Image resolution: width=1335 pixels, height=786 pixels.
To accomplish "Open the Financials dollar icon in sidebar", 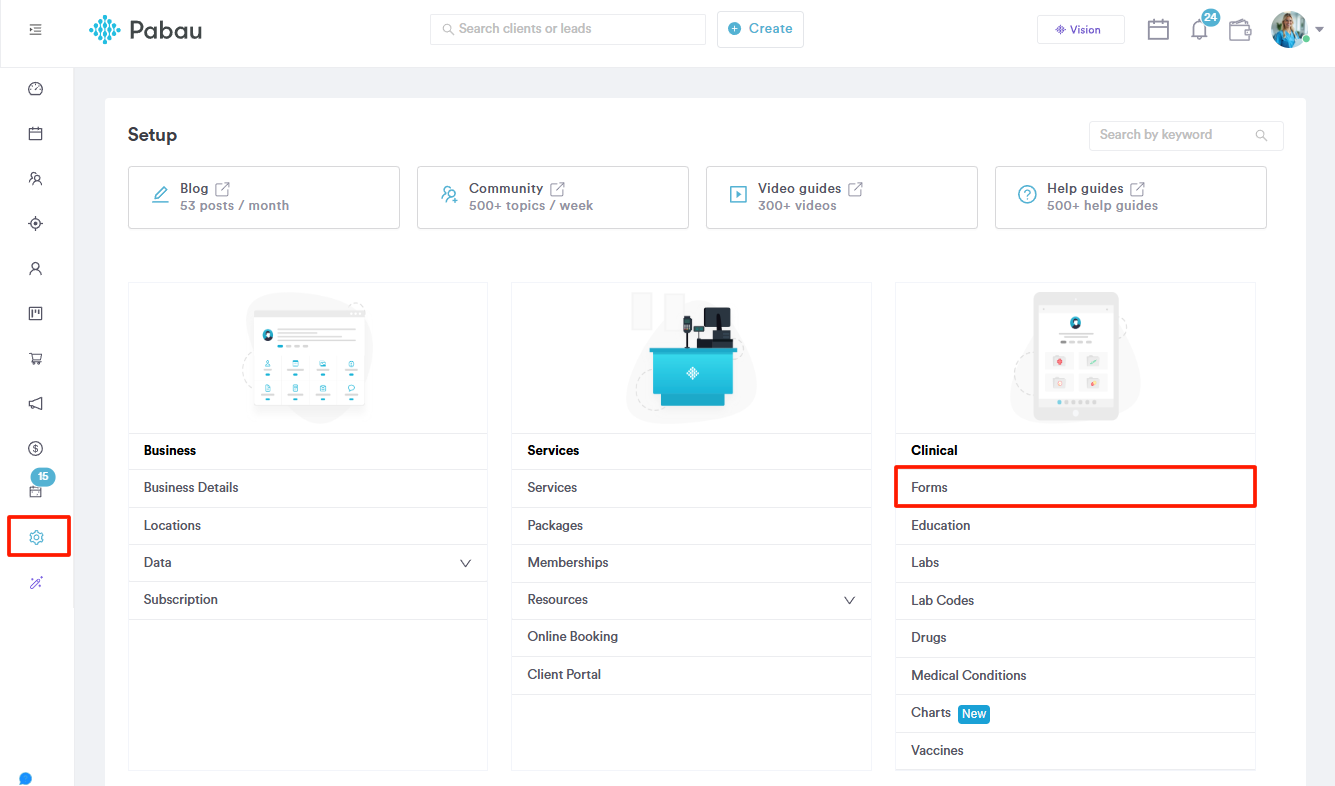I will point(35,448).
